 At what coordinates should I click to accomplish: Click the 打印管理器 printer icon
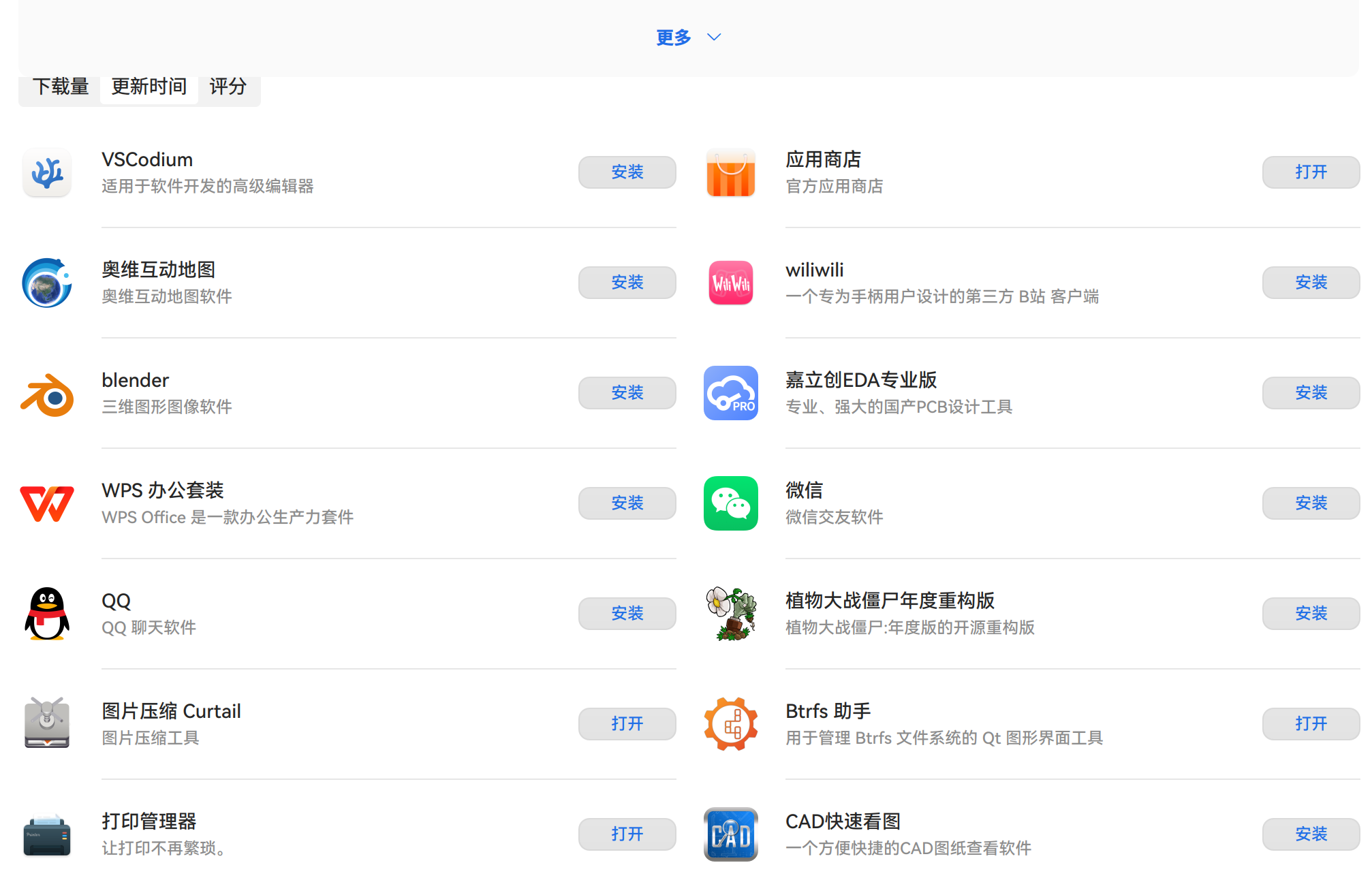[46, 834]
